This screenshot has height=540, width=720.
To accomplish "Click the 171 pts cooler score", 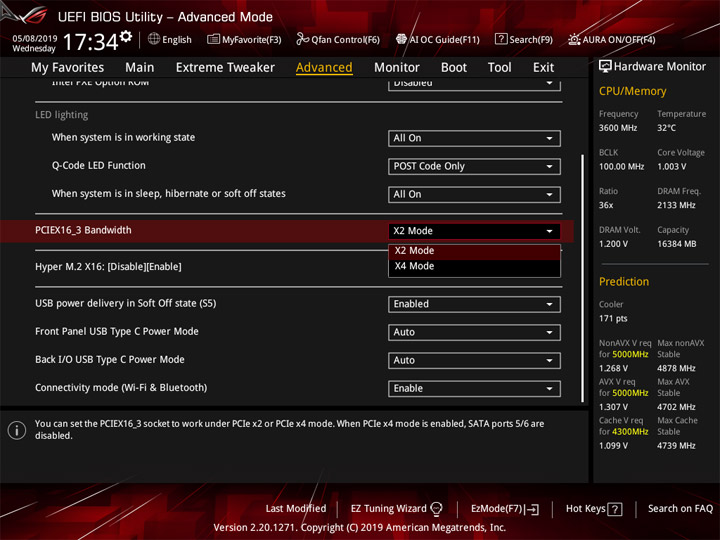I will coord(613,319).
